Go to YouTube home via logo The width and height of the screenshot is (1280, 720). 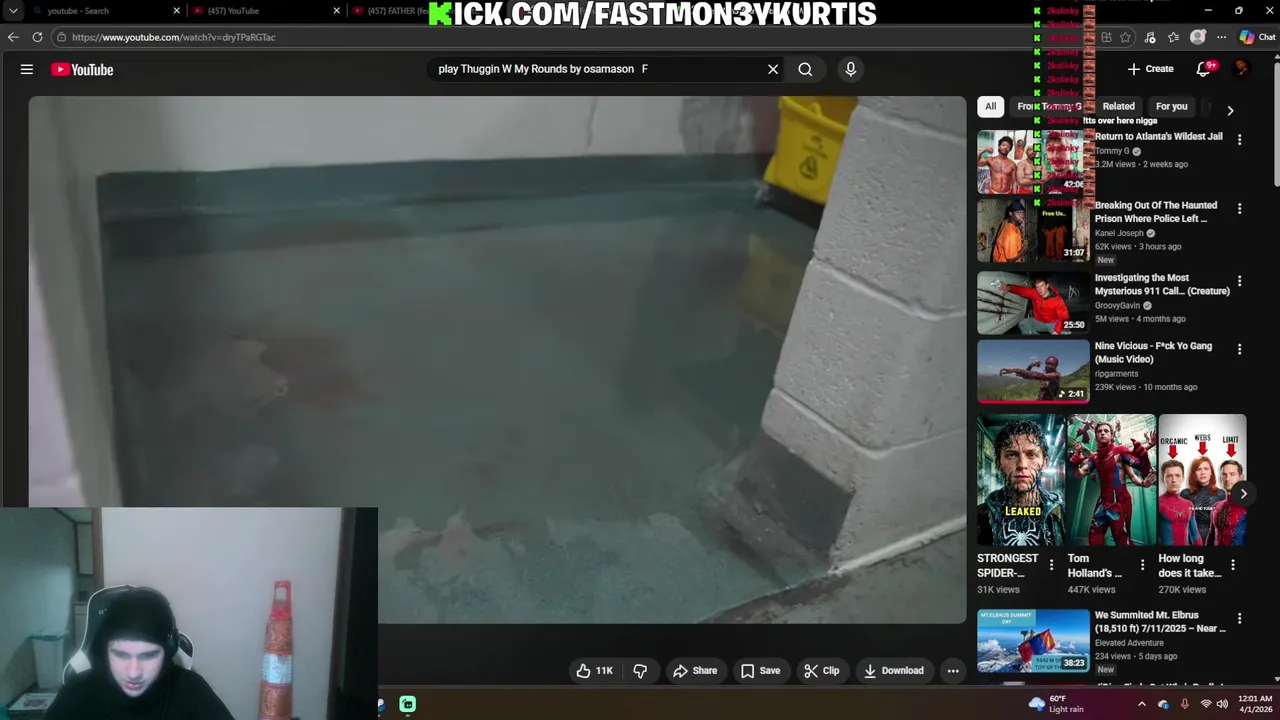(82, 69)
